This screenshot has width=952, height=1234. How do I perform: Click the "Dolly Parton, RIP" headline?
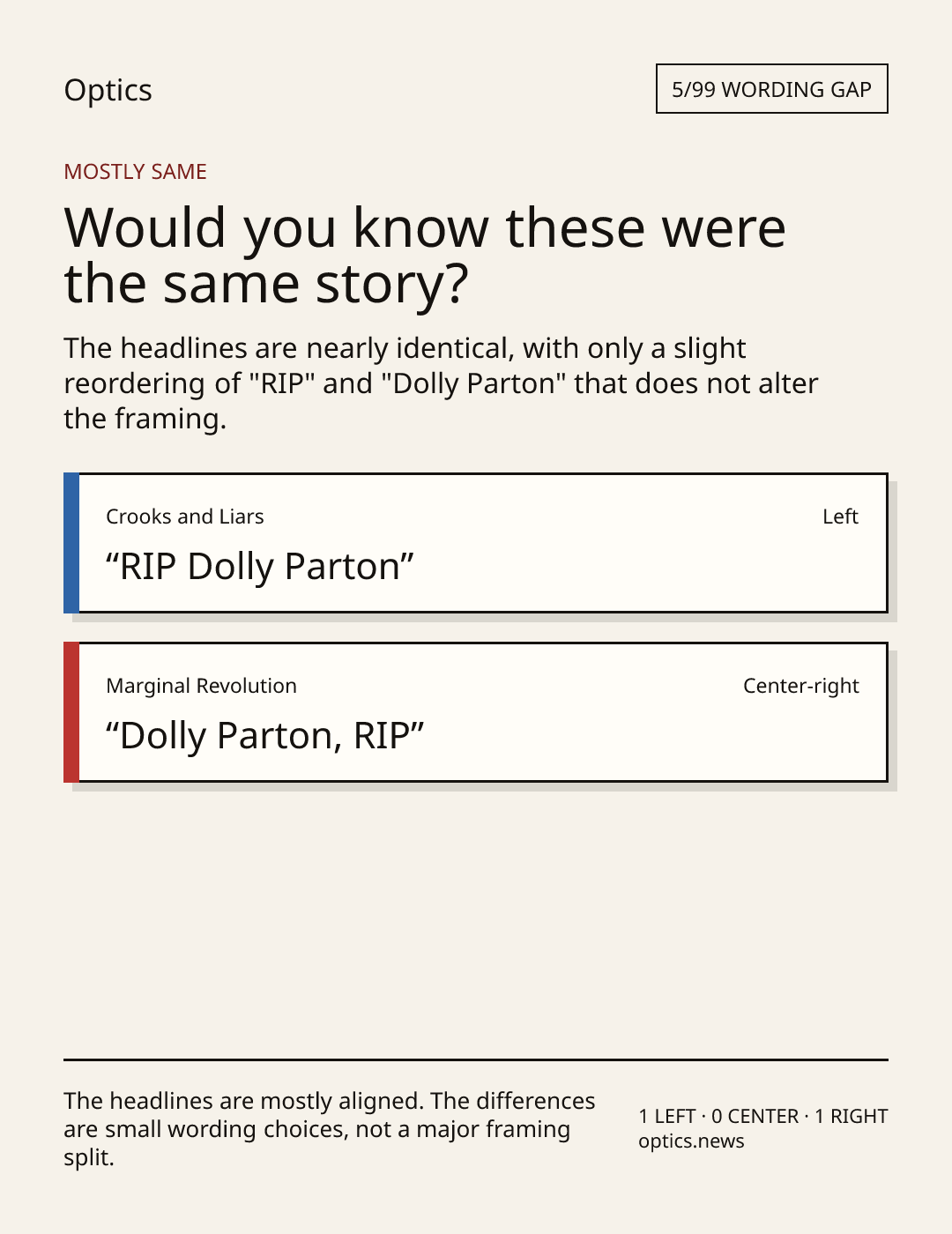point(265,736)
